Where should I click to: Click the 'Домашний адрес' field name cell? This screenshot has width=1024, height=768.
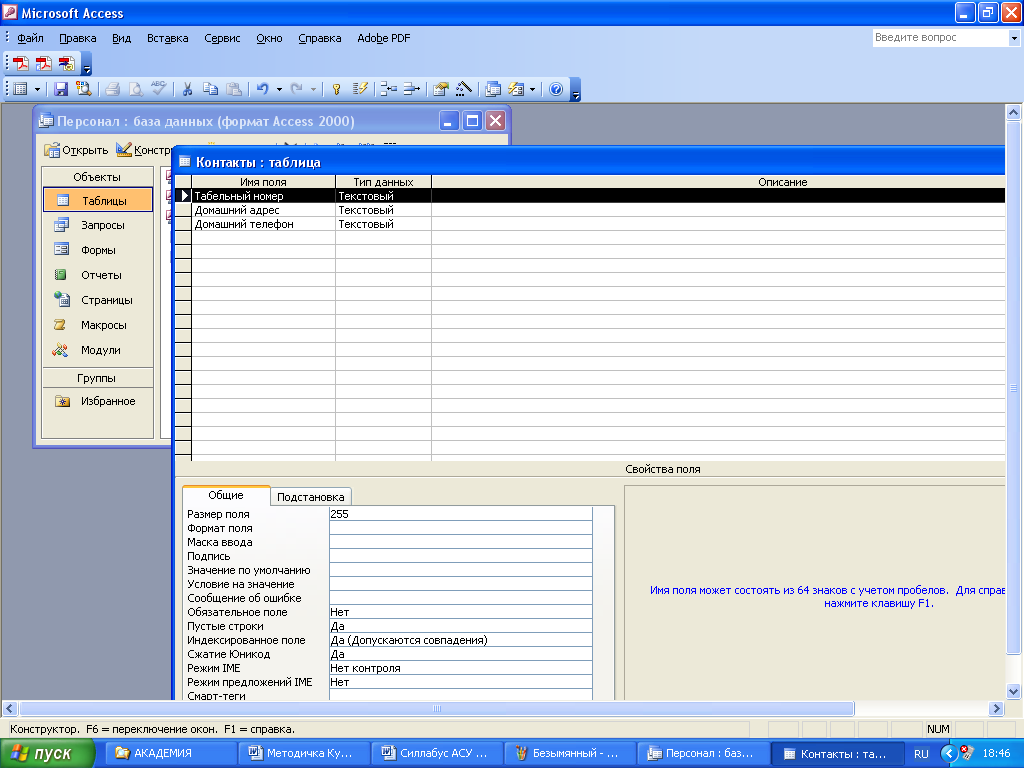(263, 210)
